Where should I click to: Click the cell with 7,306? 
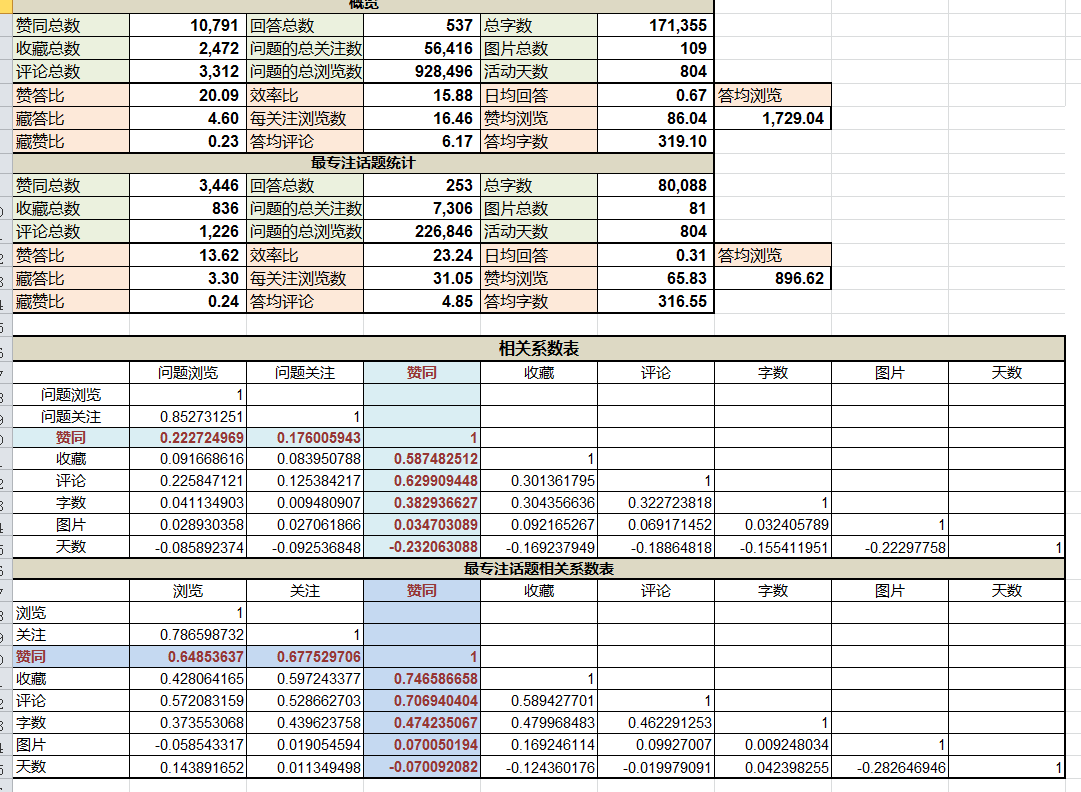pyautogui.click(x=421, y=208)
